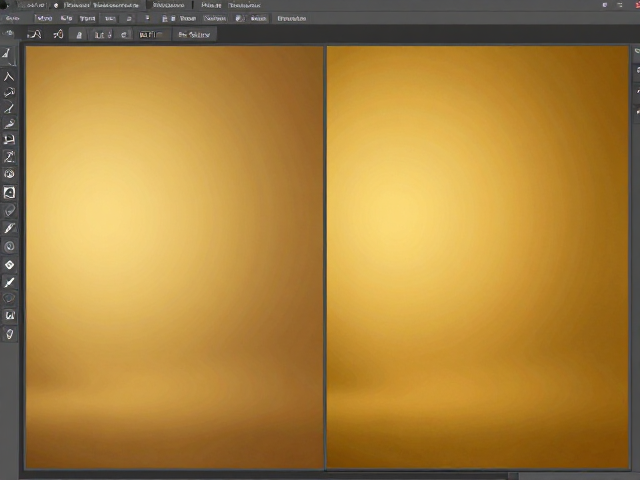Choose the feather pen nib tool

(x=9, y=228)
